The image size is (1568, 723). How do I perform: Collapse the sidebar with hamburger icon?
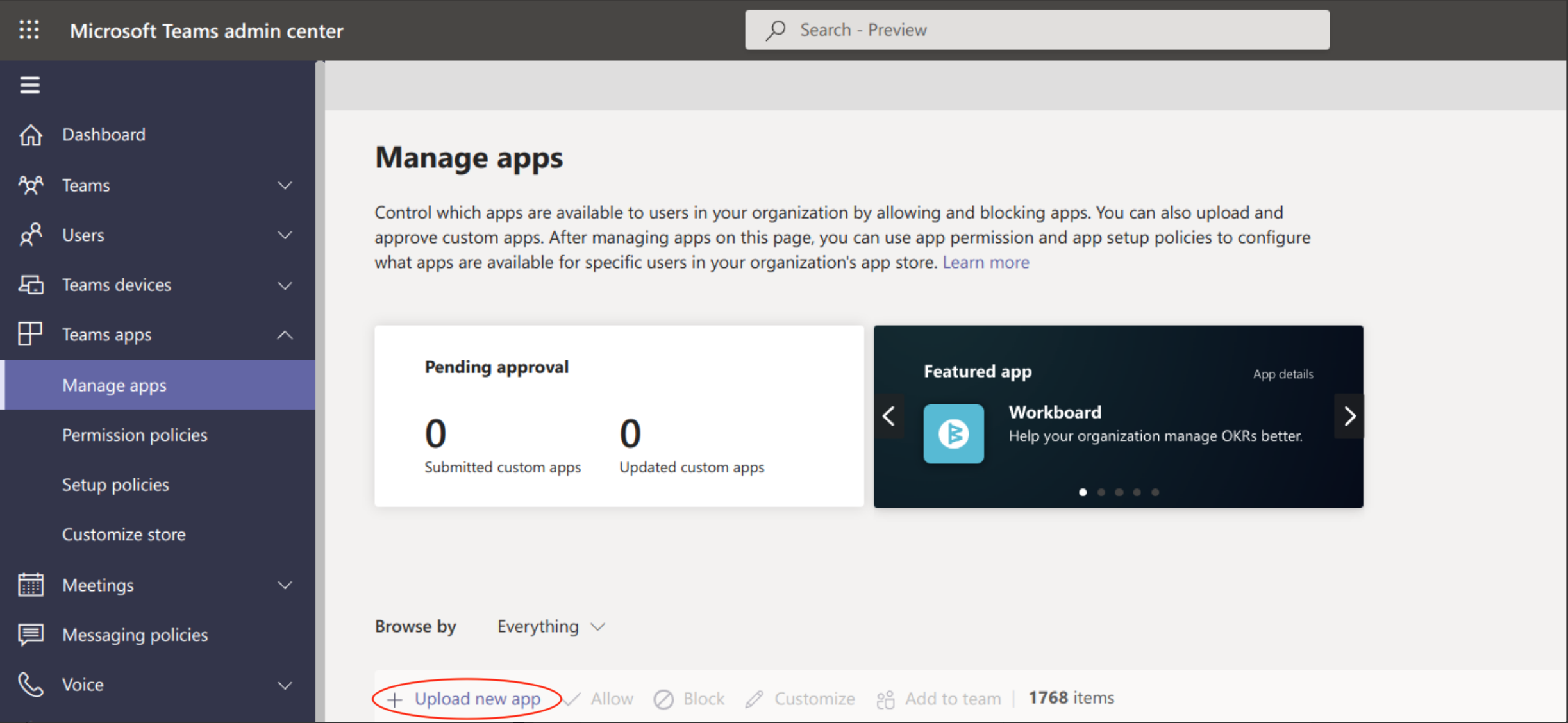point(29,85)
